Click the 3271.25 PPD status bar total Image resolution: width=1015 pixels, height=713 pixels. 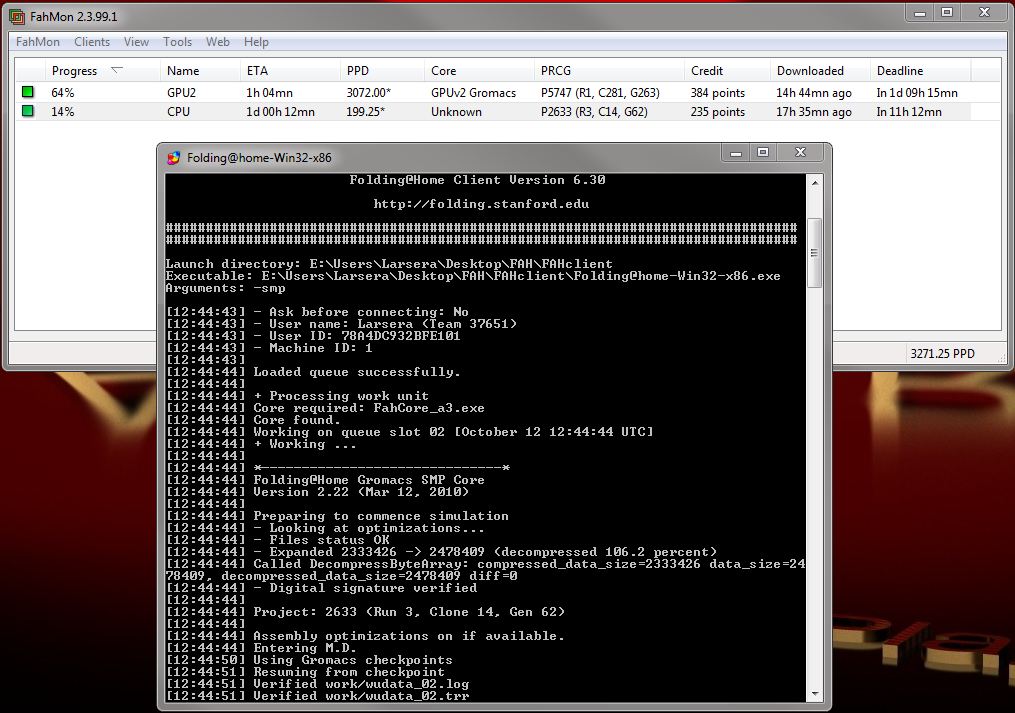(x=942, y=354)
